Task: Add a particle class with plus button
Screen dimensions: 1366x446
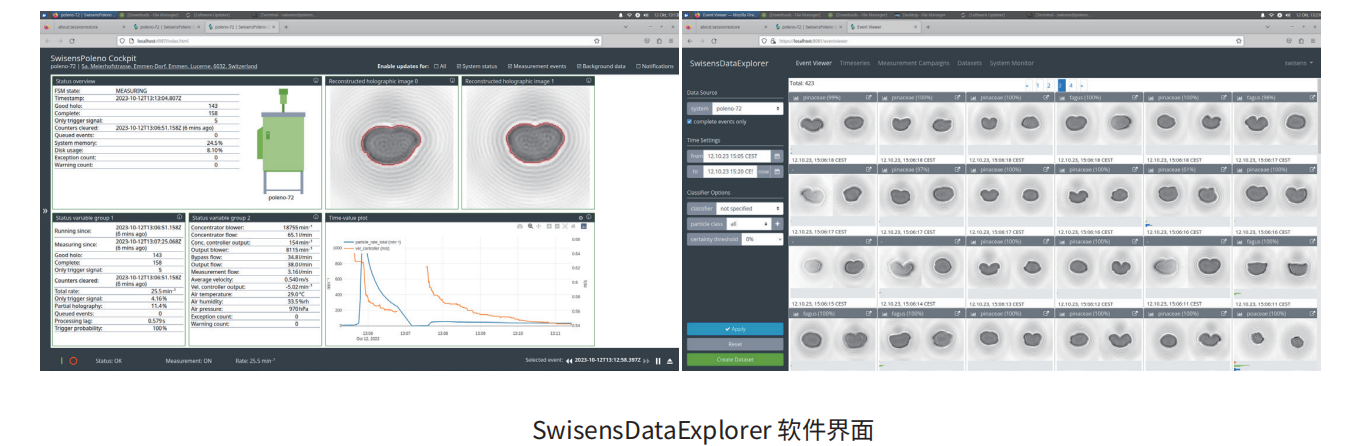Action: [x=778, y=224]
